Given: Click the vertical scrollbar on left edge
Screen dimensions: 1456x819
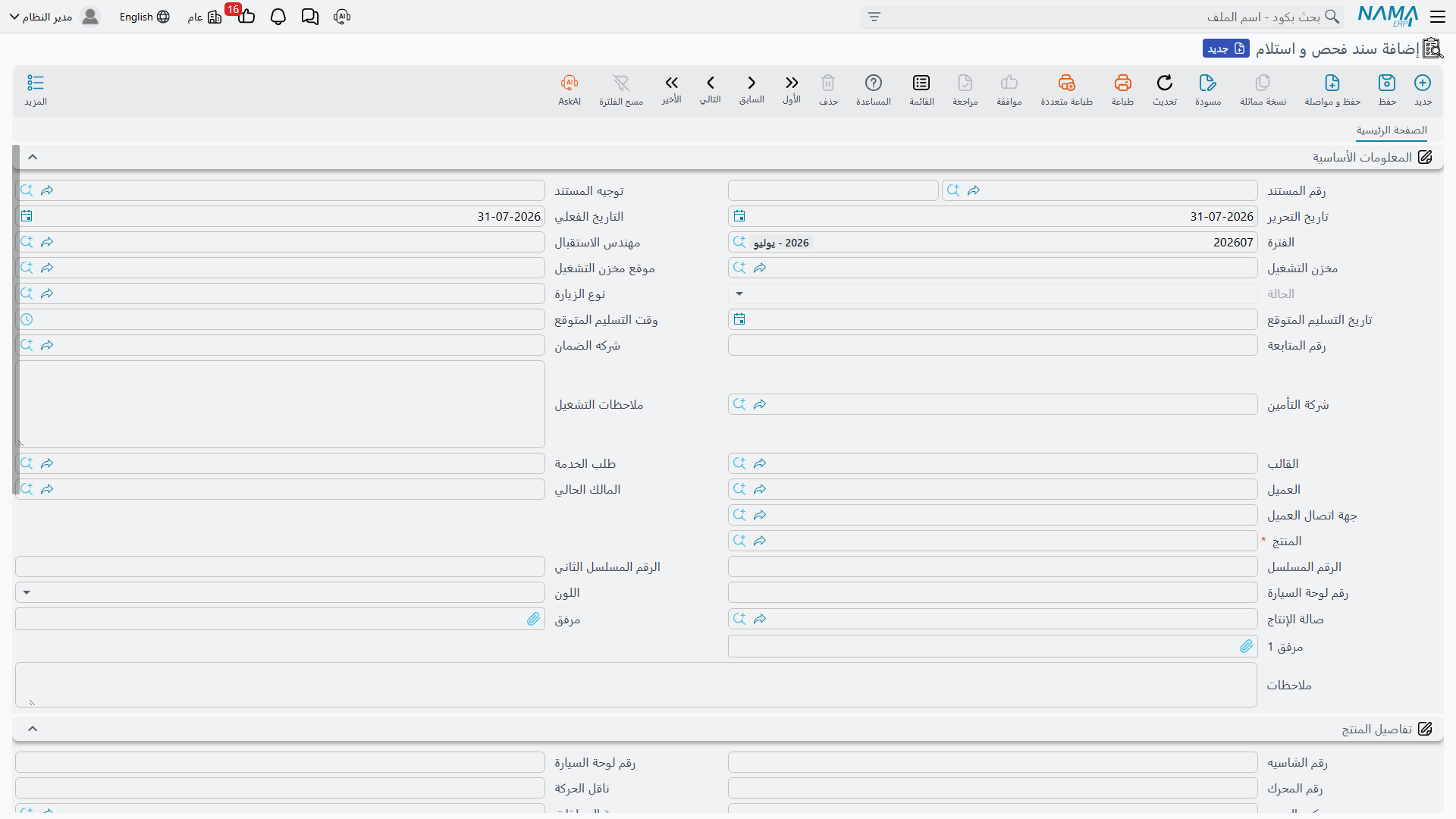Looking at the screenshot, I should click(16, 319).
